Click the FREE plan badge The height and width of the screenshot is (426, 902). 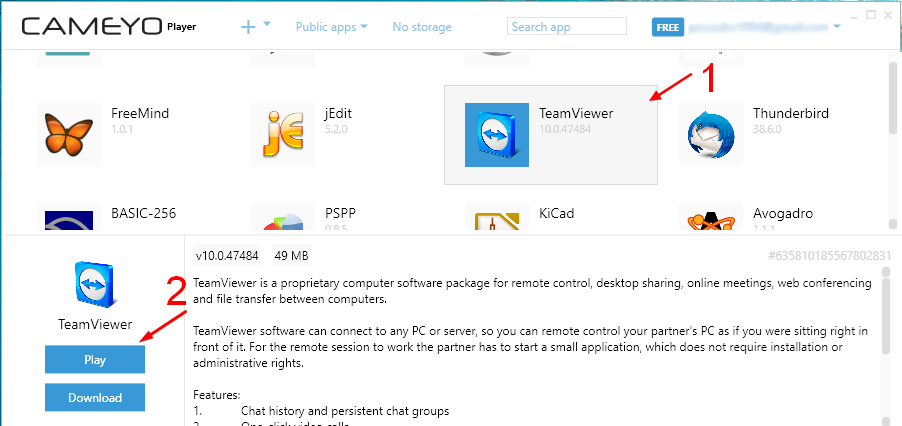click(x=667, y=27)
